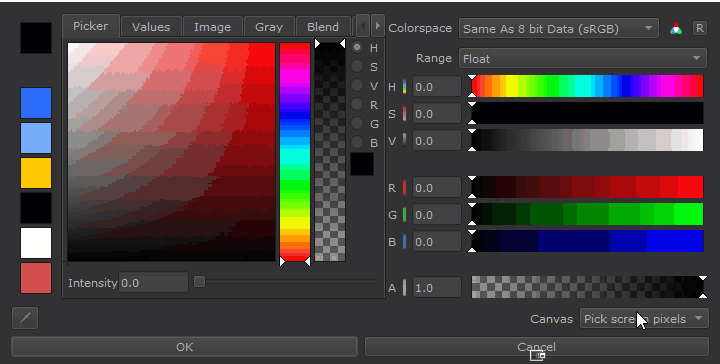Select the V radio button
720x364 pixels.
coord(357,85)
